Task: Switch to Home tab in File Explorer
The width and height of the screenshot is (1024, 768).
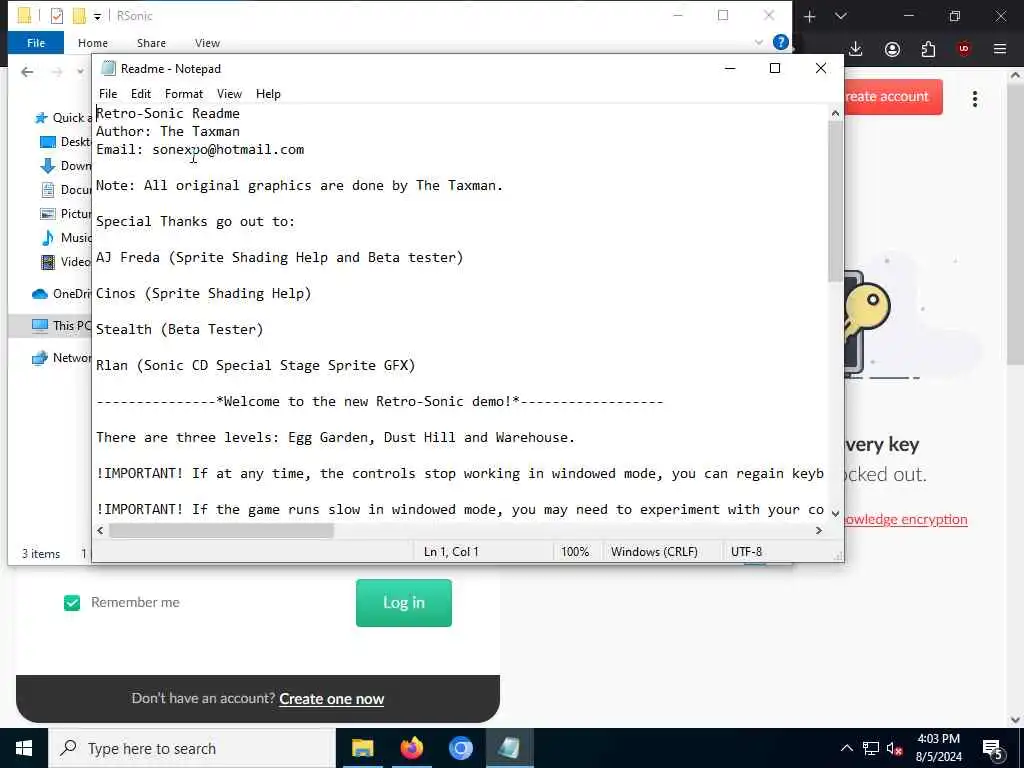Action: [93, 43]
